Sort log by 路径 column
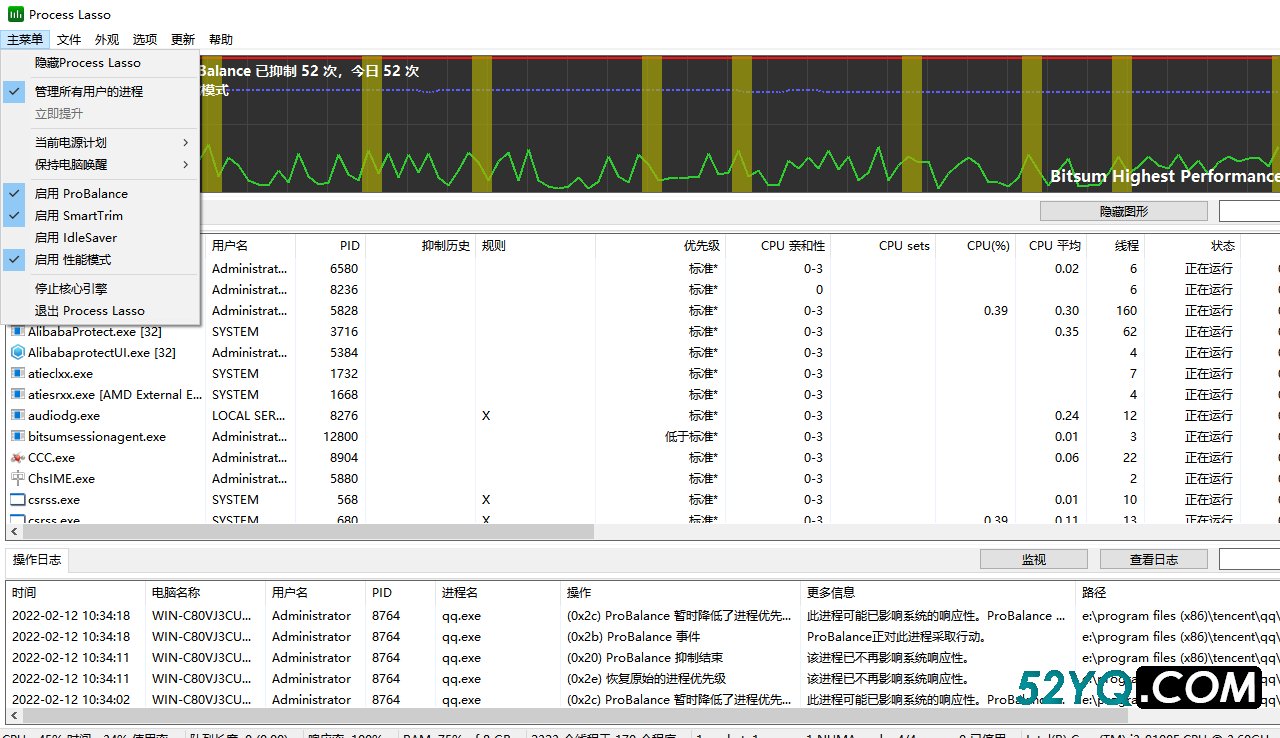 click(x=1178, y=592)
